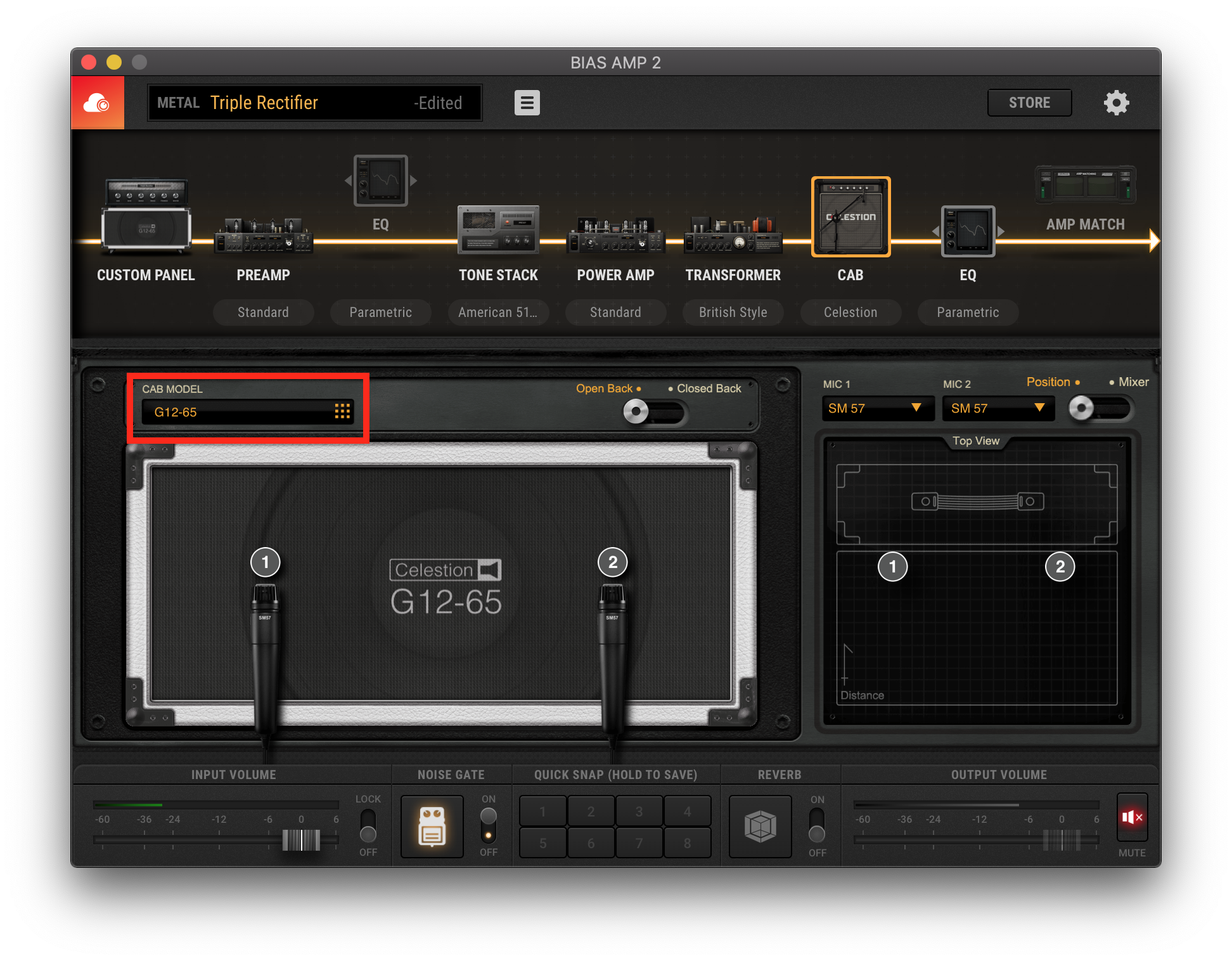Move first EQ module left with arrow
Viewport: 1232px width, 961px height.
348,181
